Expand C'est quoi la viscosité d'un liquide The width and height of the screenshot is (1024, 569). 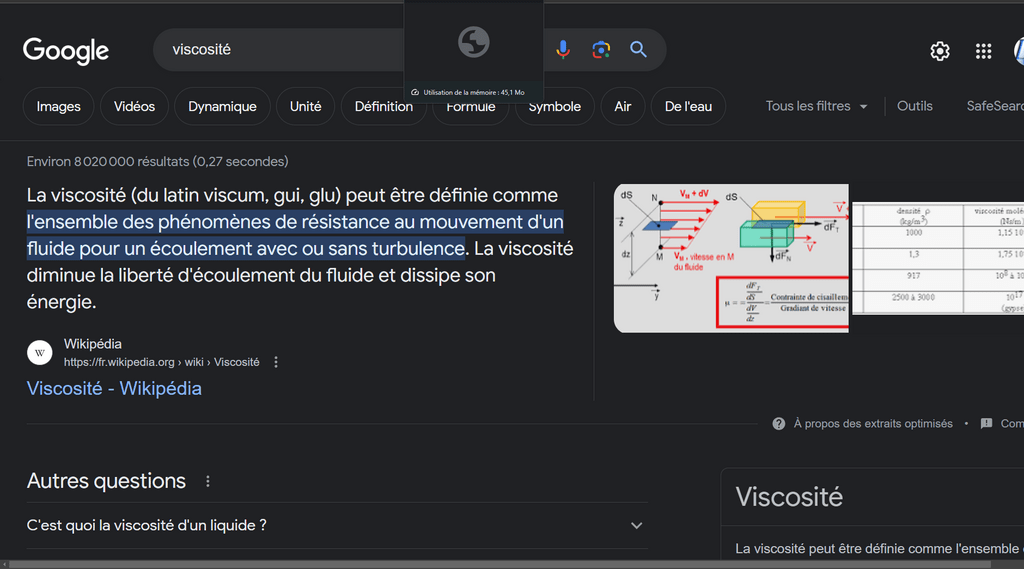coord(337,525)
